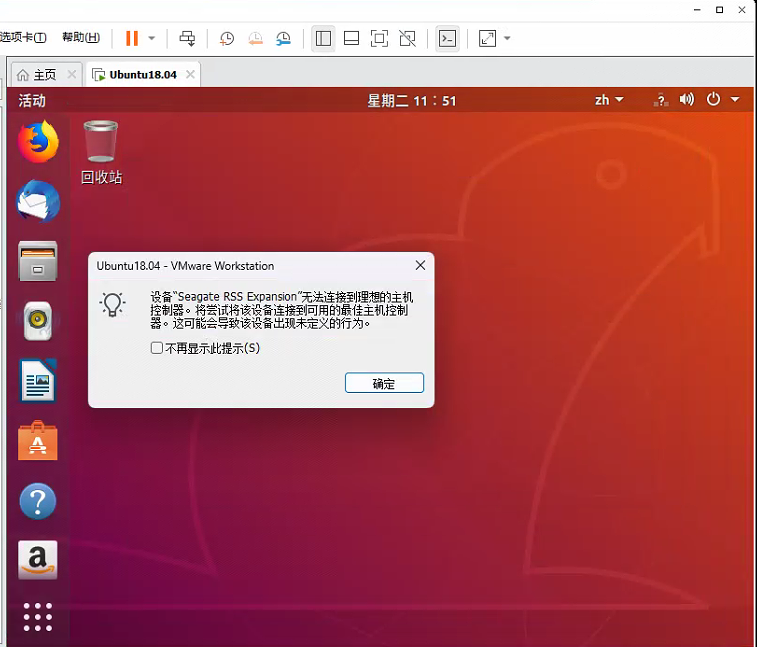Launch Firefox from the dock
The width and height of the screenshot is (757, 647).
tap(38, 142)
